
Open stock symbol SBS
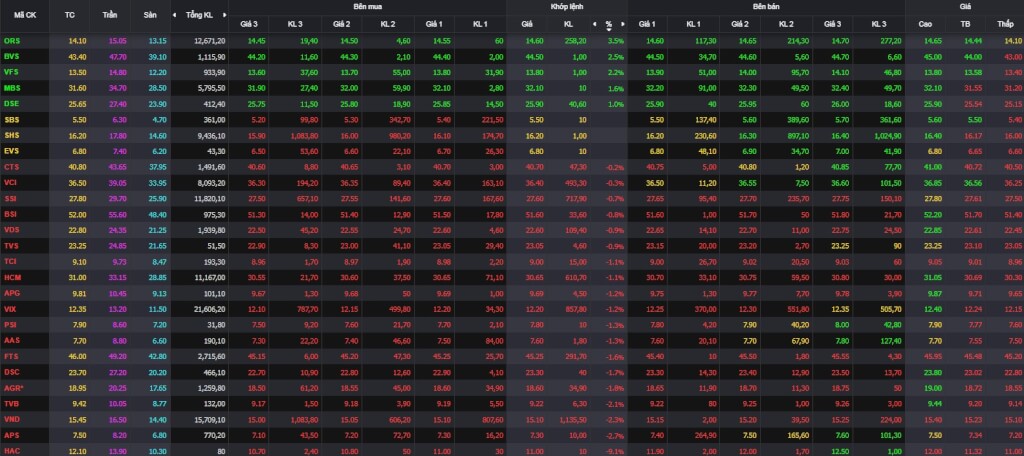[12, 120]
